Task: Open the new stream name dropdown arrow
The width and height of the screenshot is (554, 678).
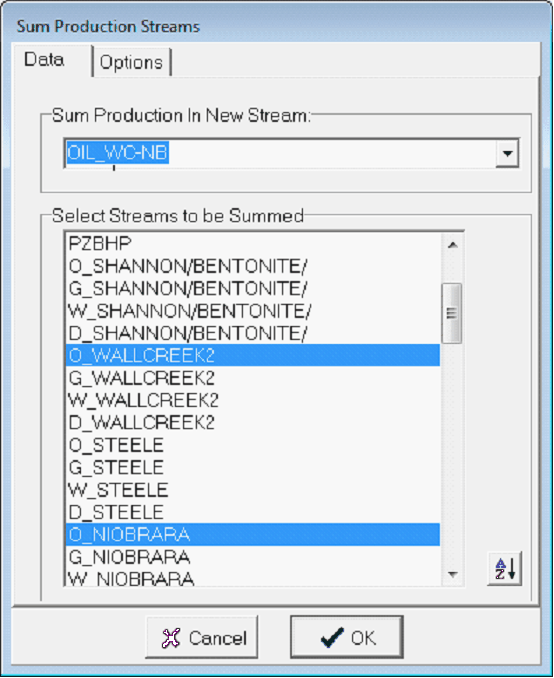Action: (507, 153)
